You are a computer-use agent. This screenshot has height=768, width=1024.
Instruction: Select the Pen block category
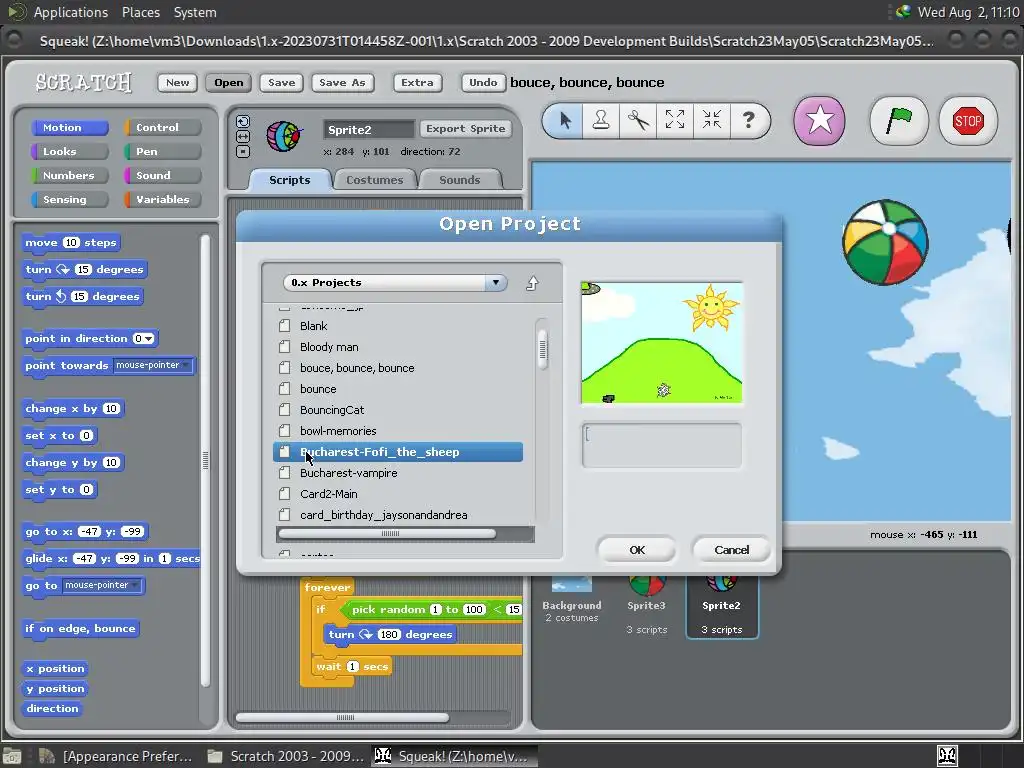tap(162, 152)
